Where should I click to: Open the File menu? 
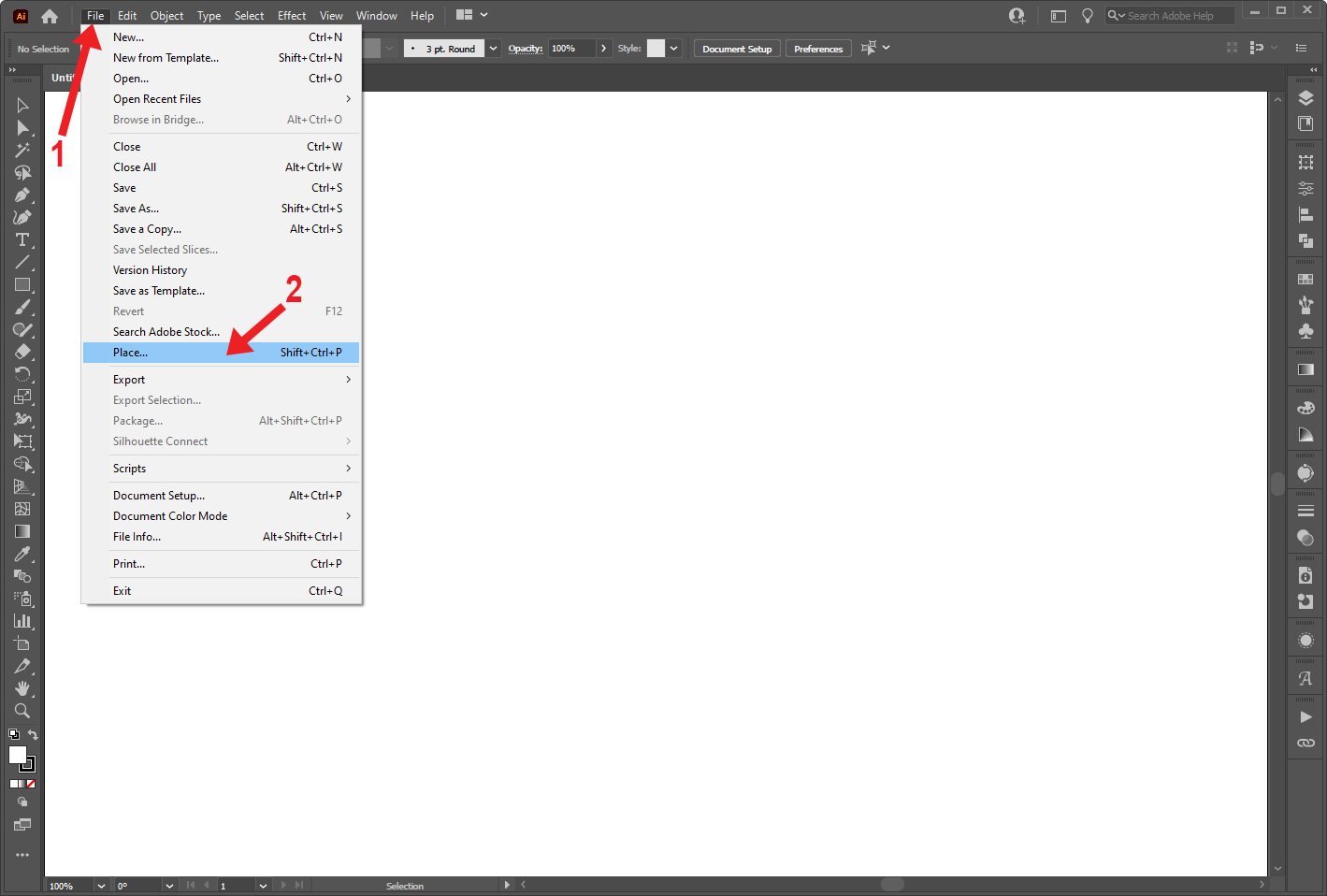95,16
